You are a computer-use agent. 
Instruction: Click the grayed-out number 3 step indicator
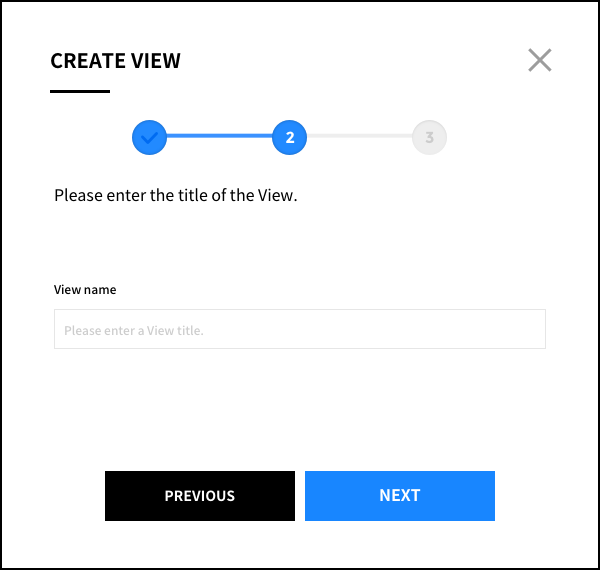tap(429, 137)
